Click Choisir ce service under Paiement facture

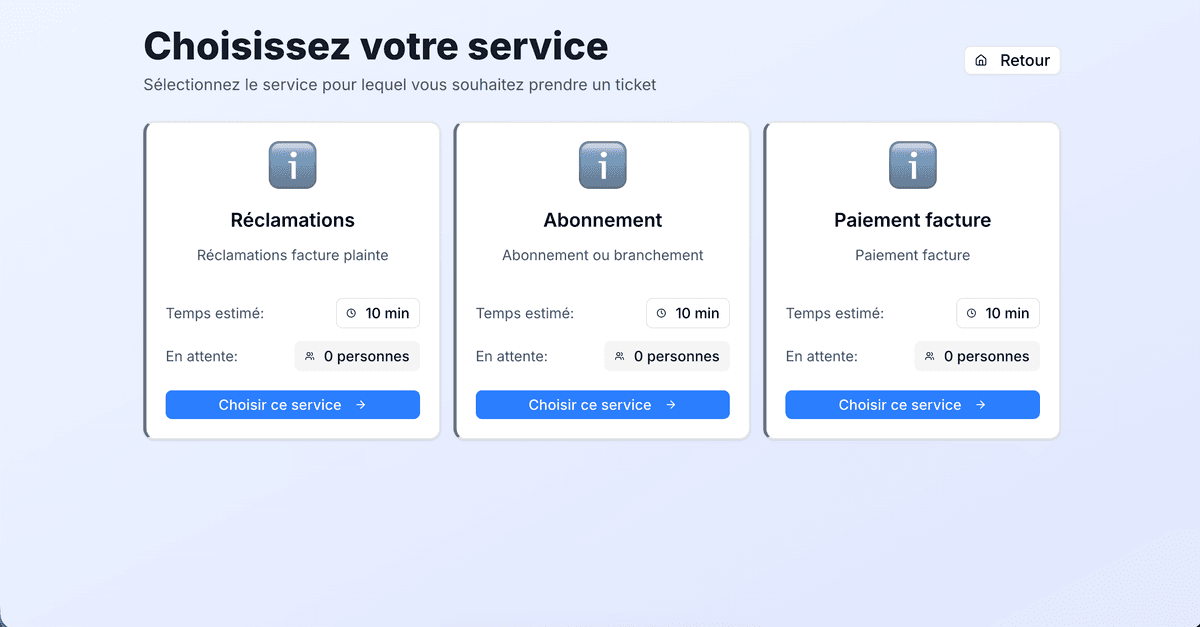(x=912, y=405)
